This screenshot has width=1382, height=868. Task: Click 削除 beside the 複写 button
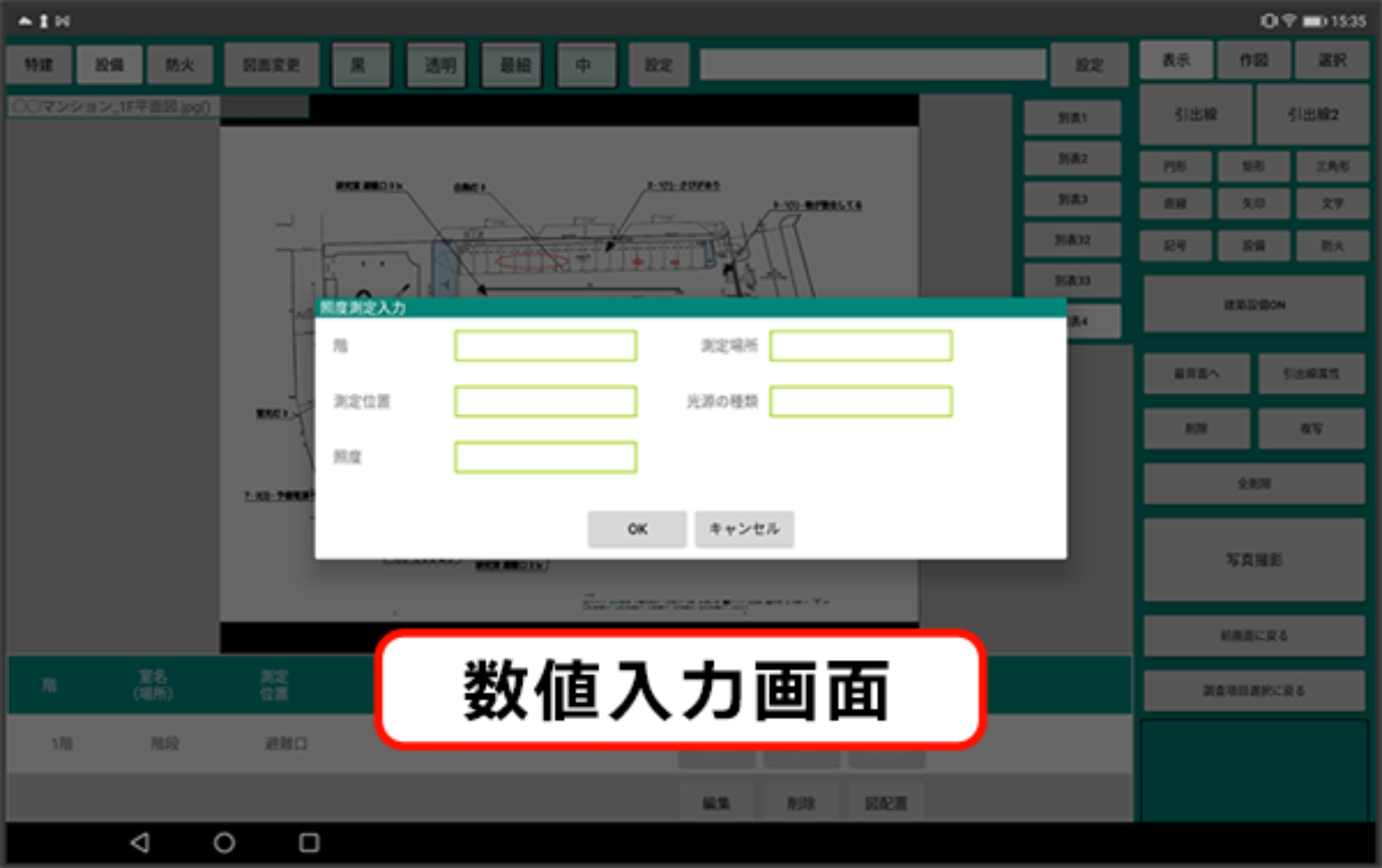point(1196,428)
